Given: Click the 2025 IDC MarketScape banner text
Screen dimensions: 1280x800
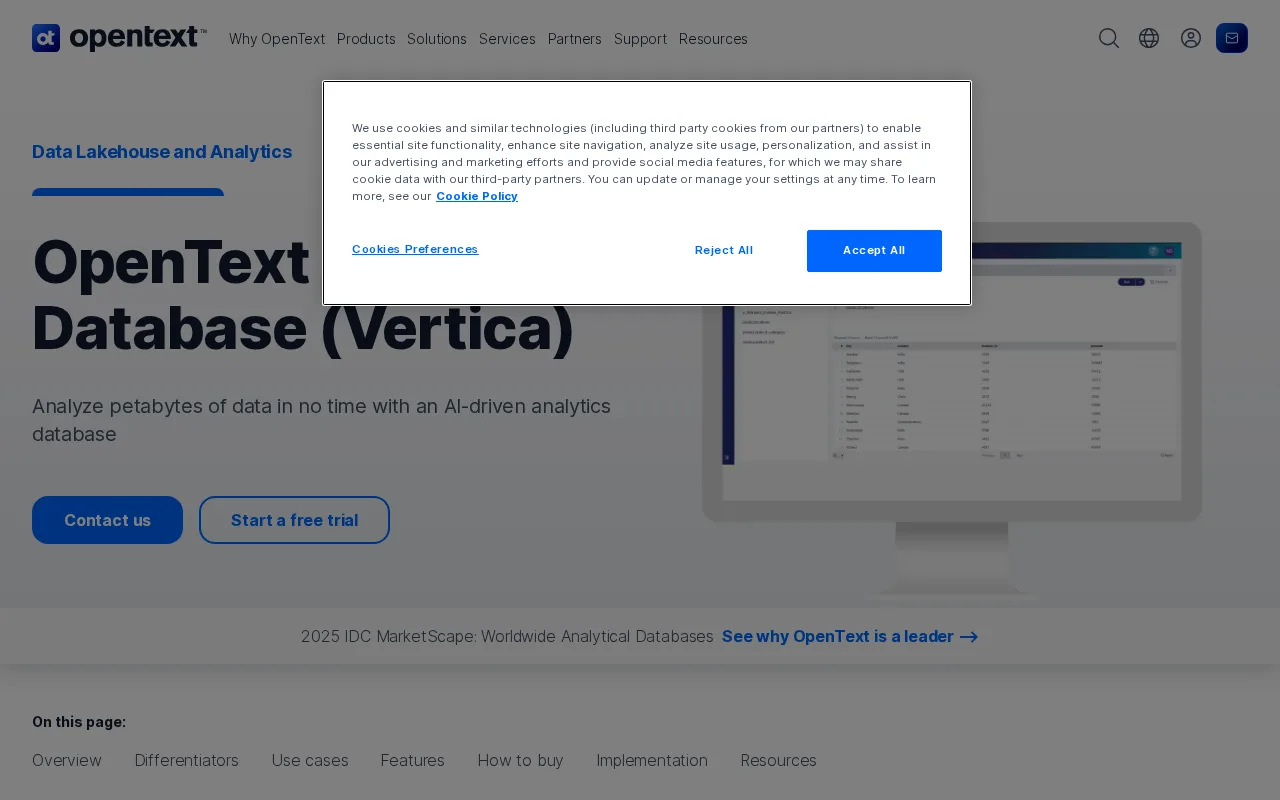Looking at the screenshot, I should click(507, 636).
